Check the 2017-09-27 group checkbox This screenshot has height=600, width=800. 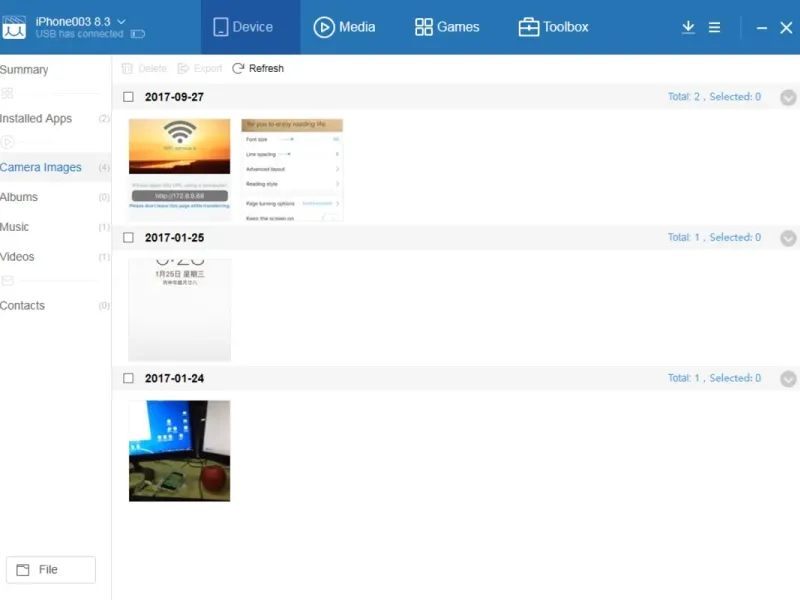(x=128, y=97)
